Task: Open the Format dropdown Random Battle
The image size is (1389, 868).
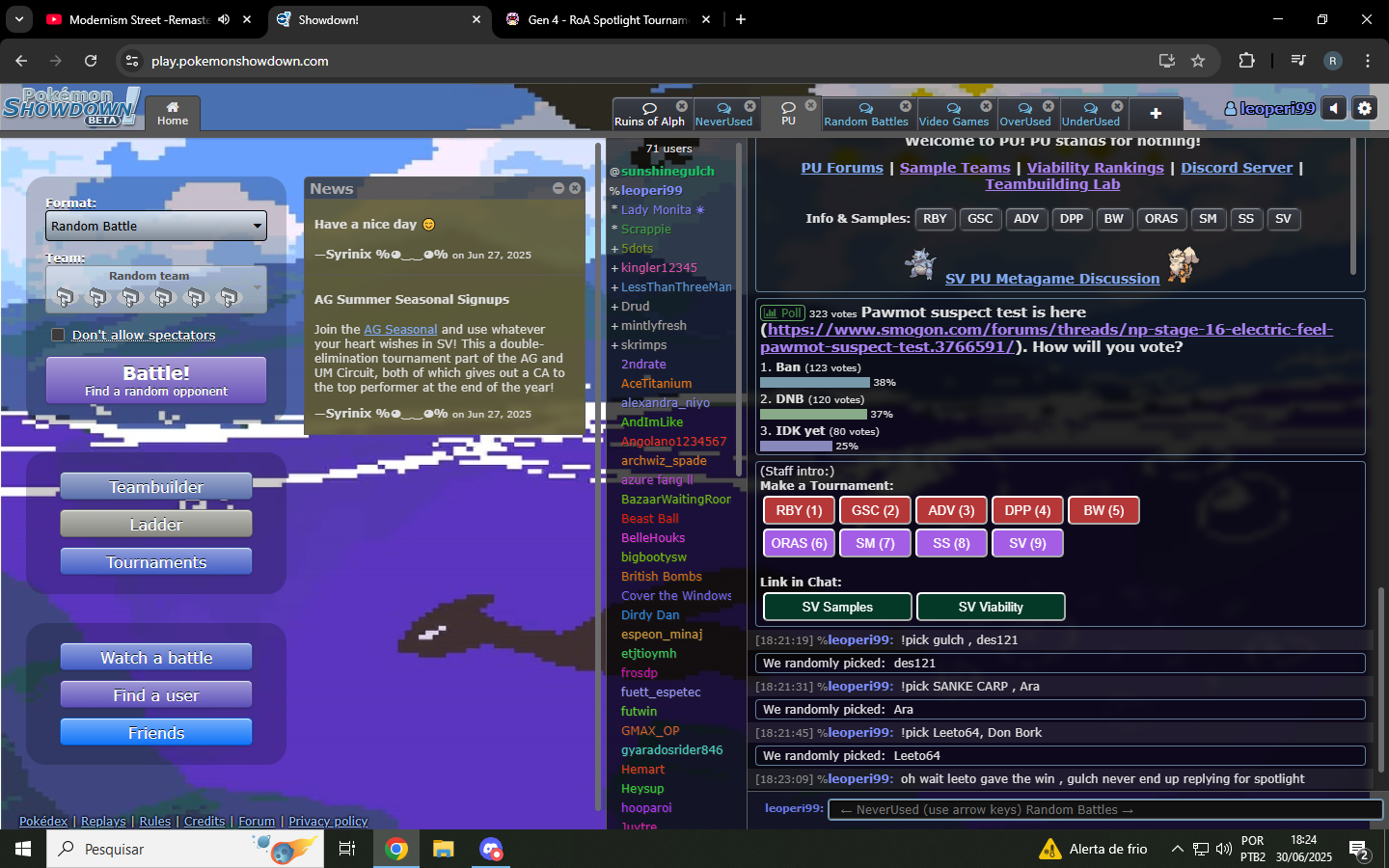Action: [x=156, y=226]
